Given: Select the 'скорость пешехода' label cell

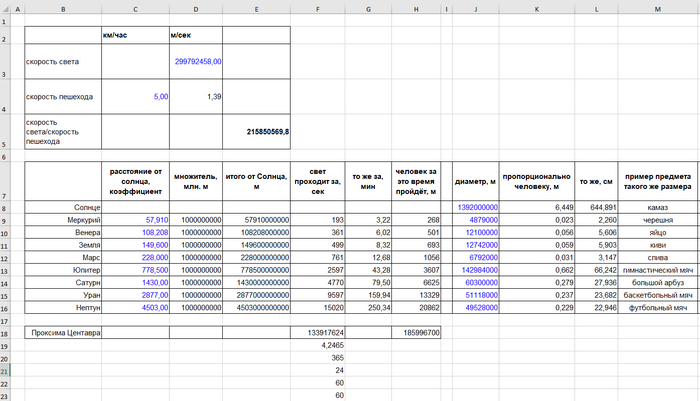Looking at the screenshot, I should [62, 96].
